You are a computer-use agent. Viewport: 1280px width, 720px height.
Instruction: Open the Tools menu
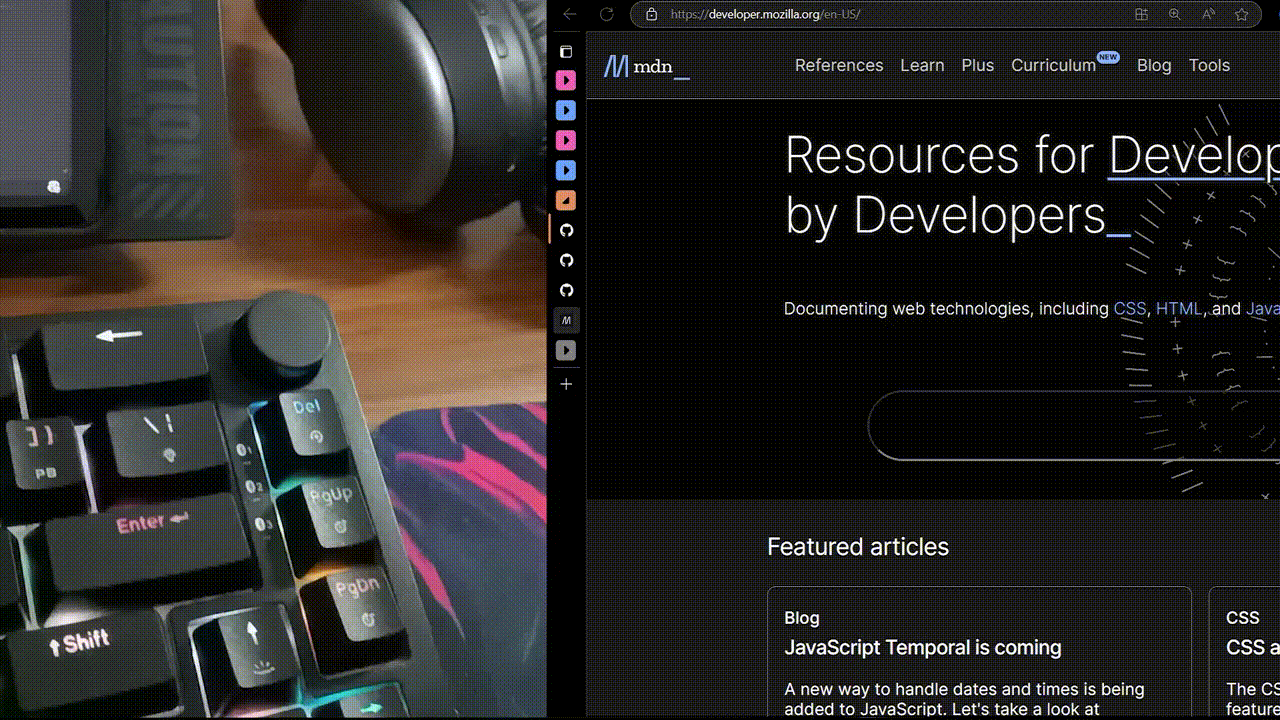[x=1209, y=65]
